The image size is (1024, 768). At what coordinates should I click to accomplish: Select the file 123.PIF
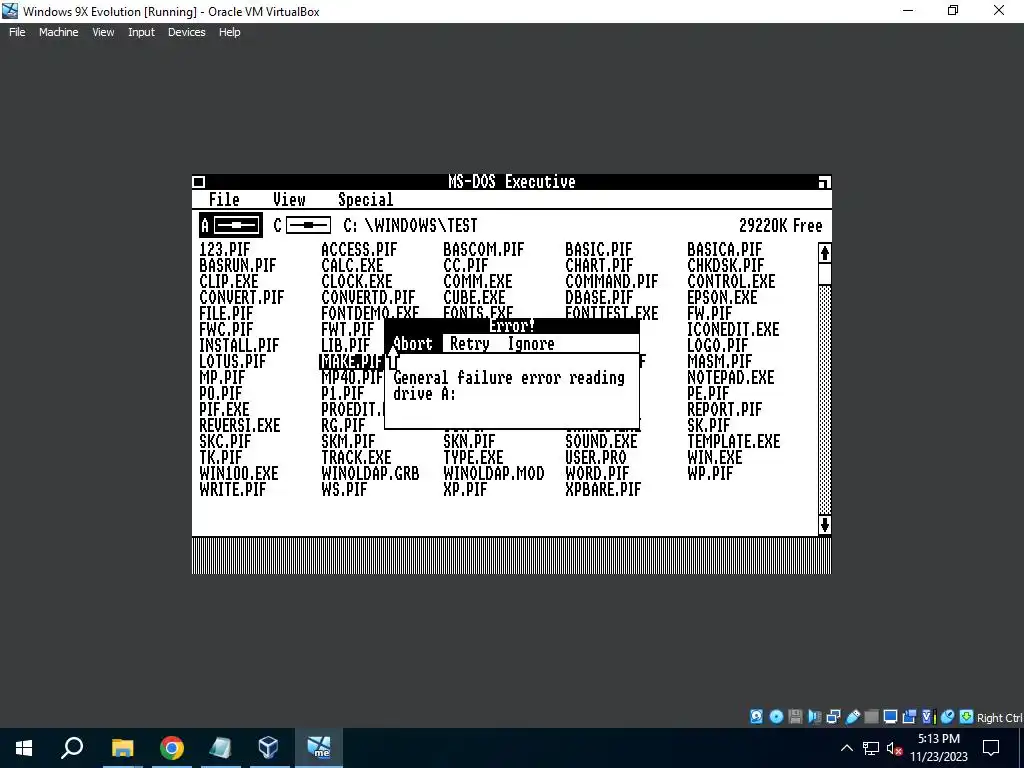225,249
